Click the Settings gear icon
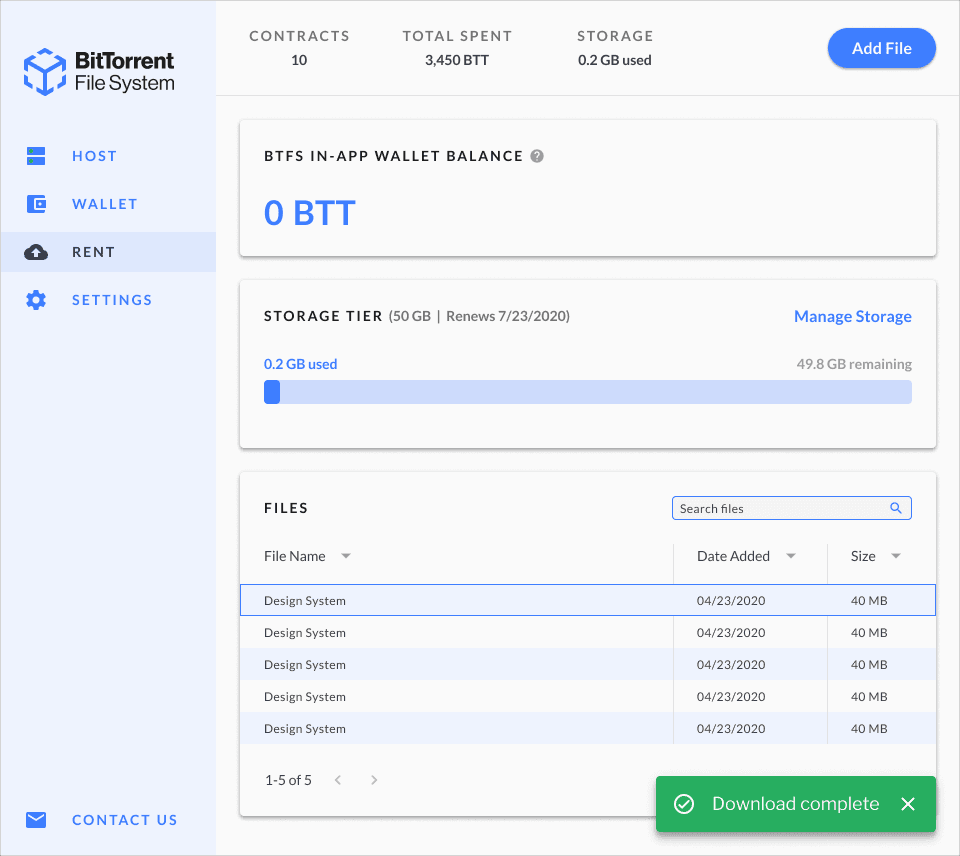Viewport: 960px width, 856px height. pyautogui.click(x=36, y=300)
